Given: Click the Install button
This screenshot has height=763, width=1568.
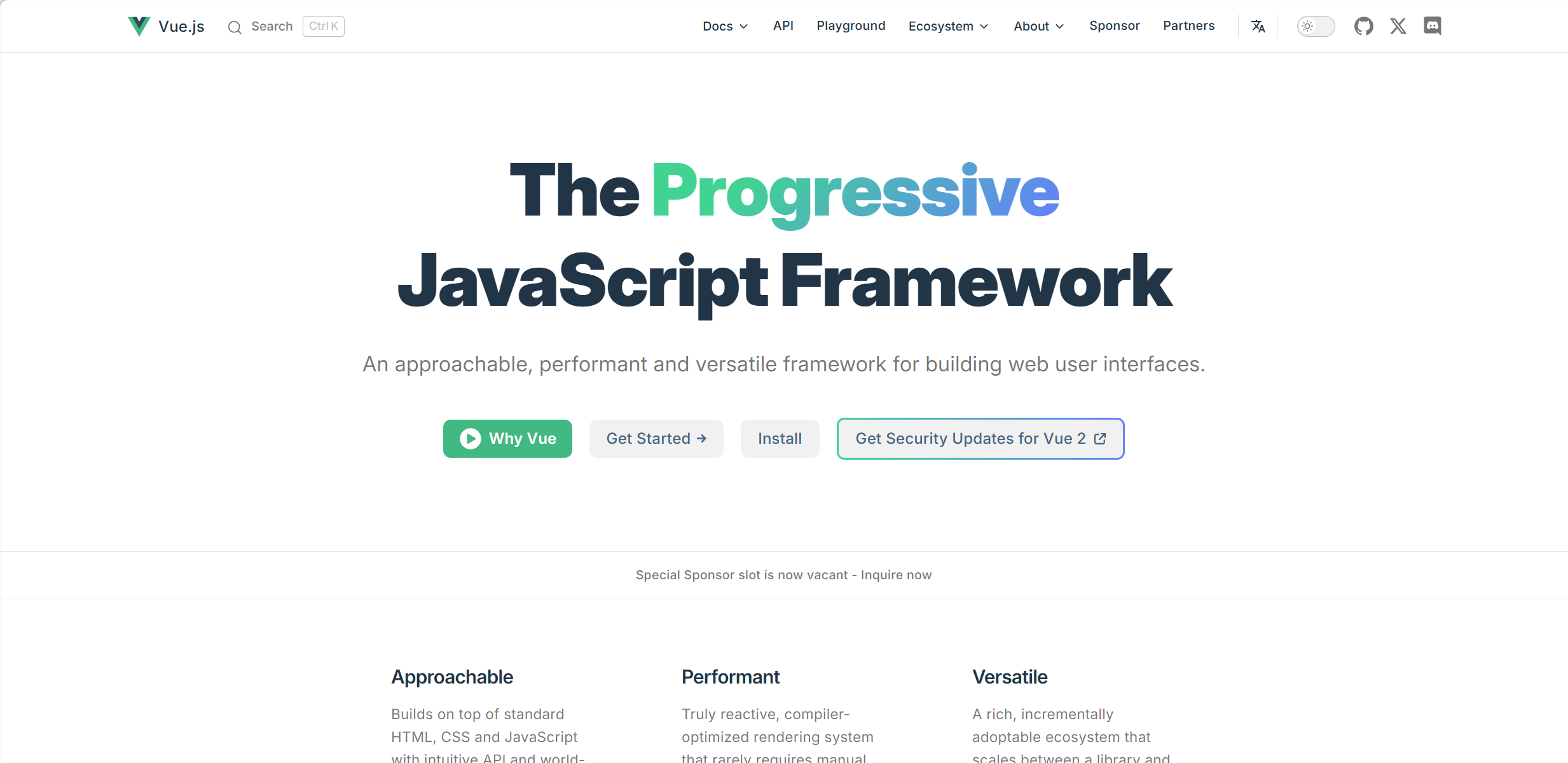Looking at the screenshot, I should point(780,439).
